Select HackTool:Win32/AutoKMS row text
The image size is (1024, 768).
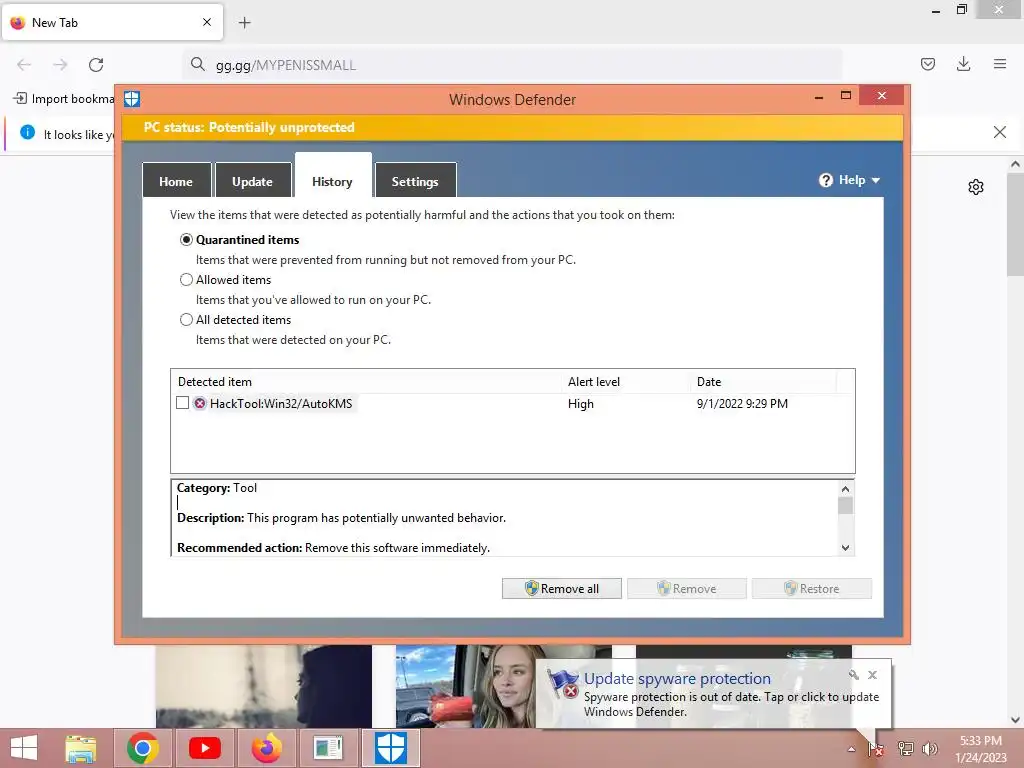point(281,404)
